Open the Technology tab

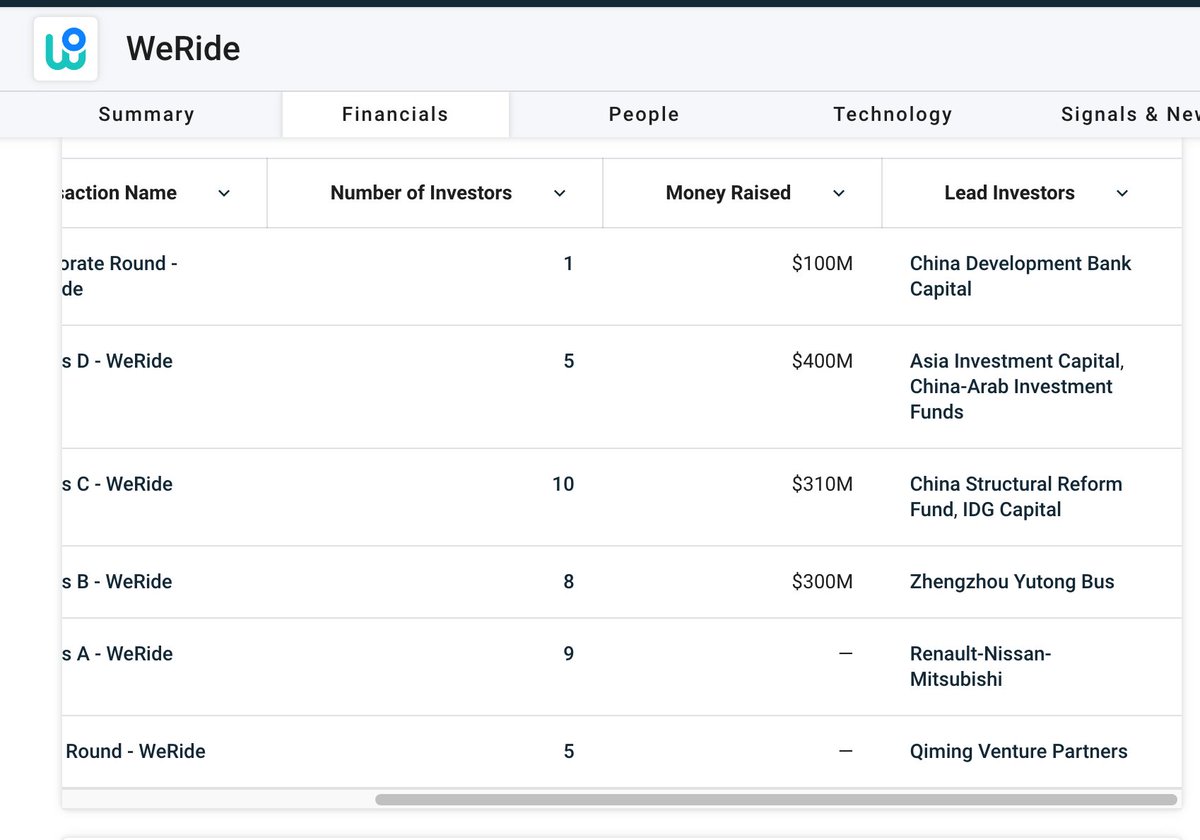click(x=892, y=115)
